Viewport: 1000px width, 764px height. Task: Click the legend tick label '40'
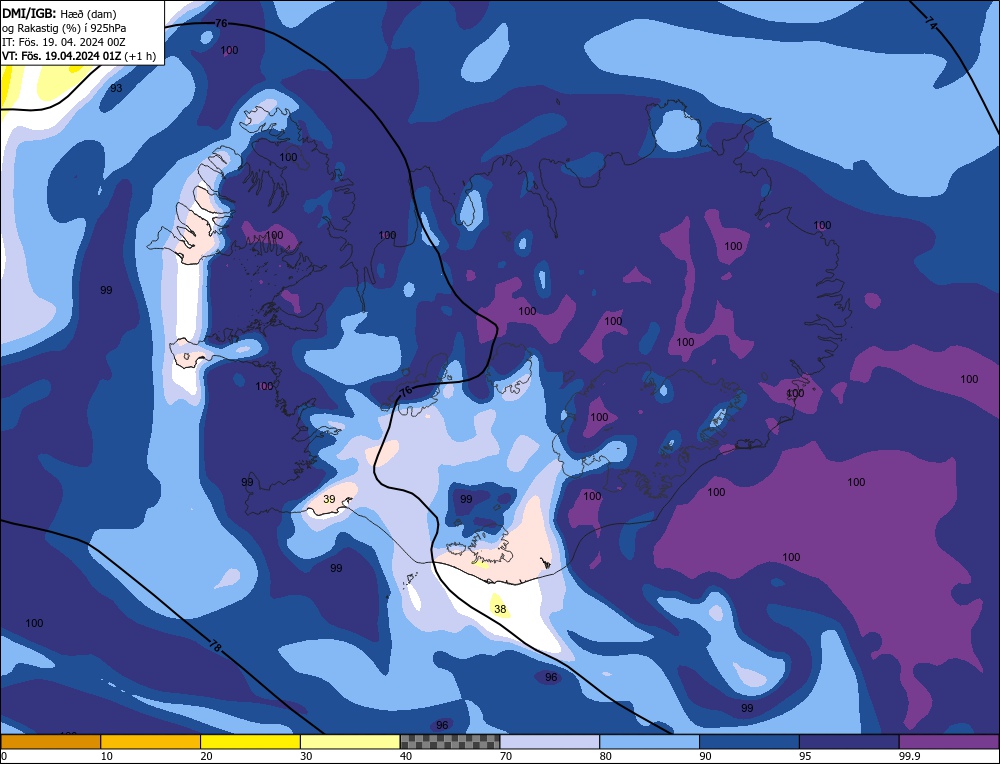pos(406,756)
